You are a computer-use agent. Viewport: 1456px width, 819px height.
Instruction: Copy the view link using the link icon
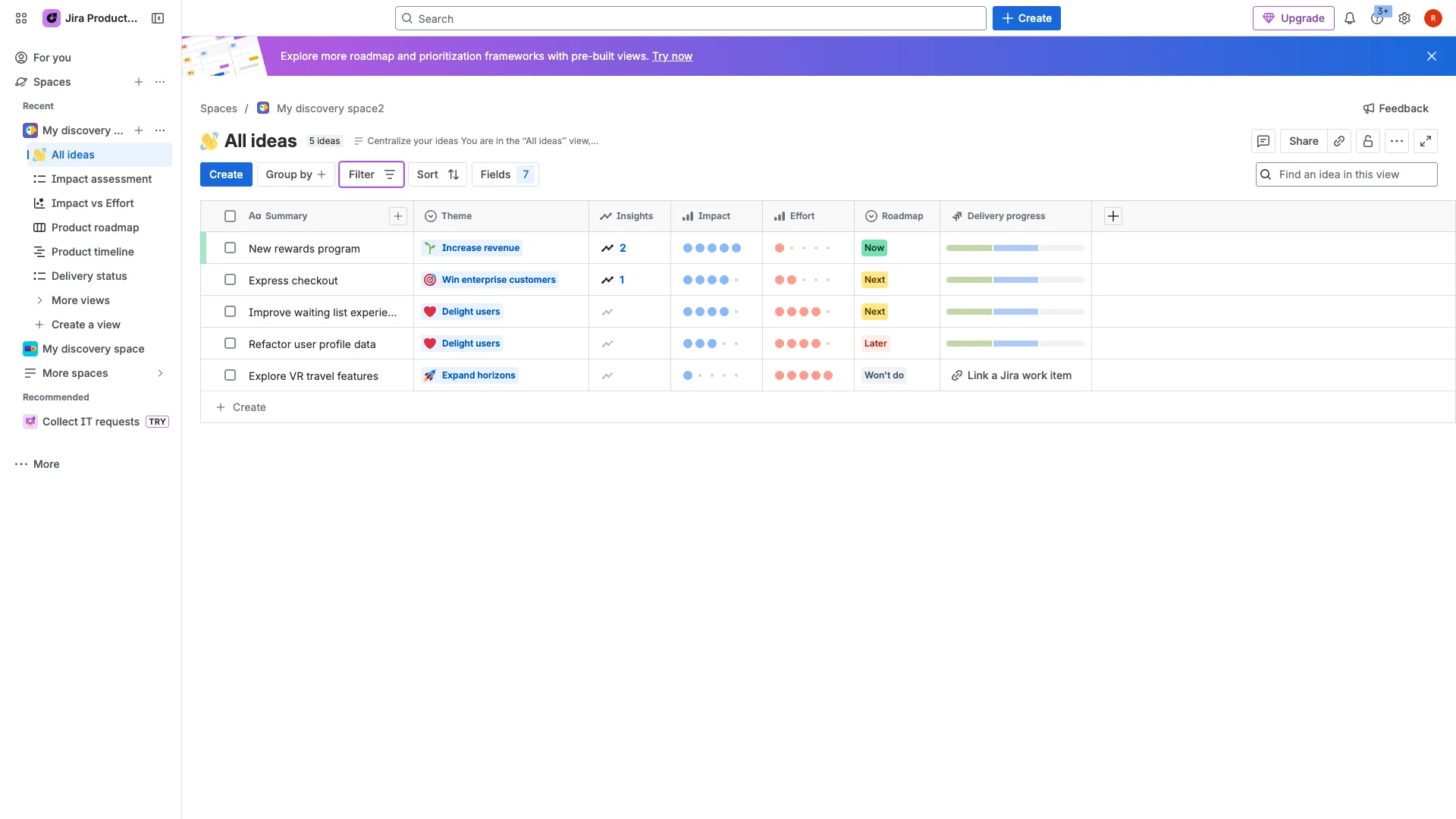click(x=1339, y=141)
